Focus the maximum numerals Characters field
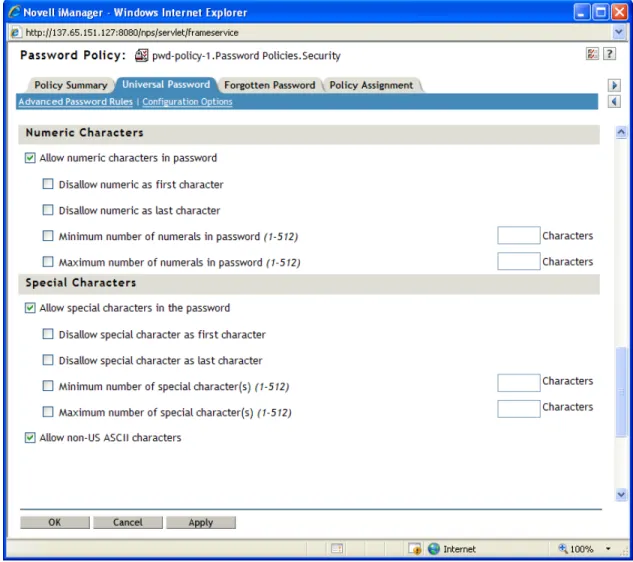Viewport: 633px width, 562px height. [519, 261]
